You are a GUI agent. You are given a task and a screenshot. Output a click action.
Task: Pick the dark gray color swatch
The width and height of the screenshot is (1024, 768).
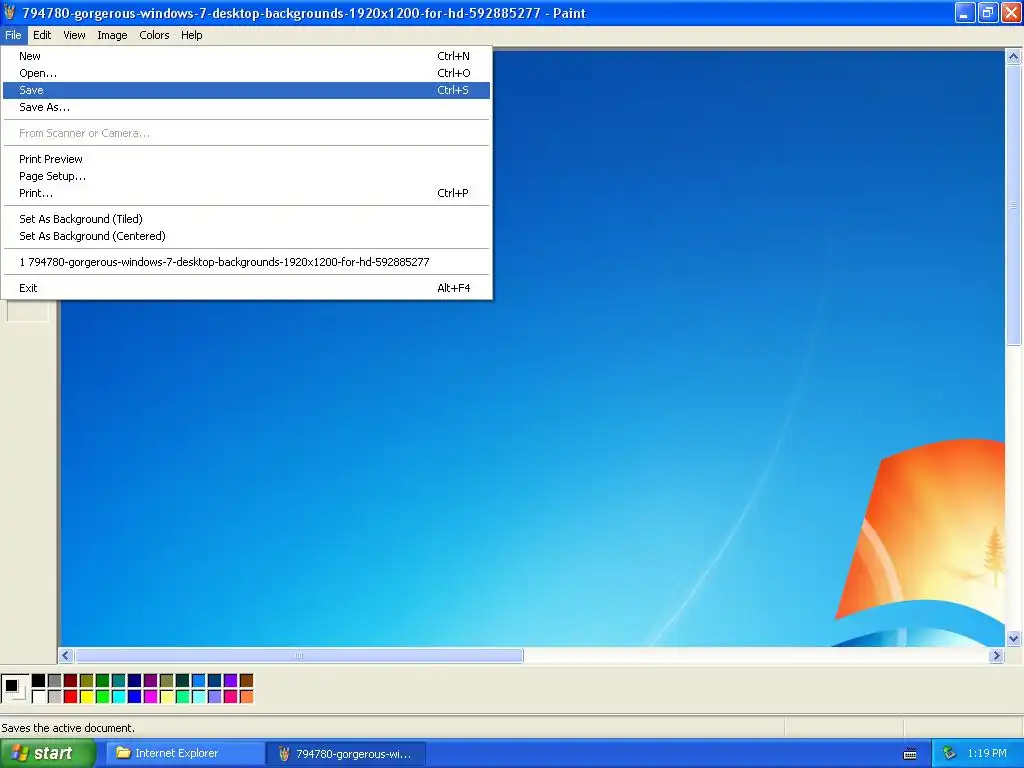(x=55, y=681)
